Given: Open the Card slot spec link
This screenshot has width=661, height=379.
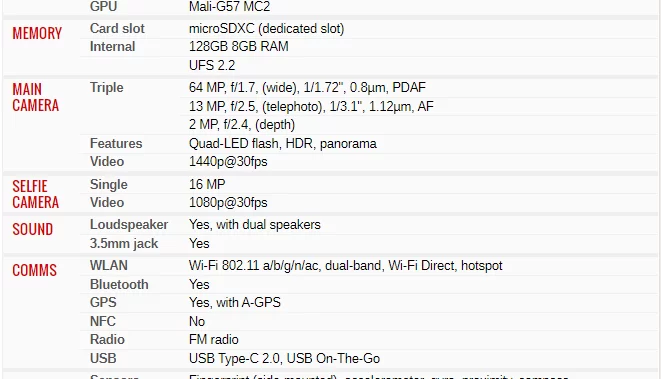Looking at the screenshot, I should point(117,28).
